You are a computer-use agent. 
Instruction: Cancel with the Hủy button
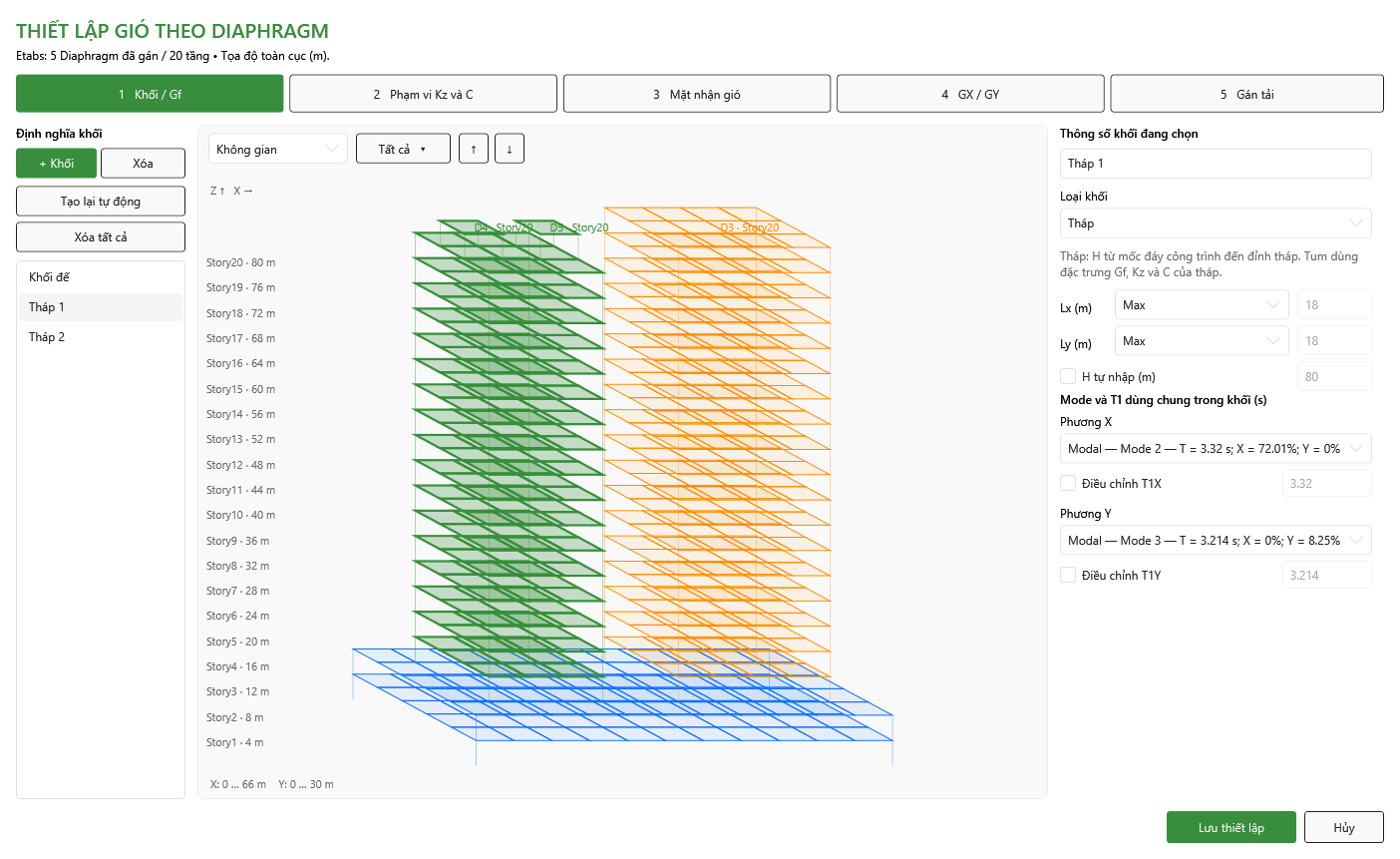click(x=1344, y=827)
